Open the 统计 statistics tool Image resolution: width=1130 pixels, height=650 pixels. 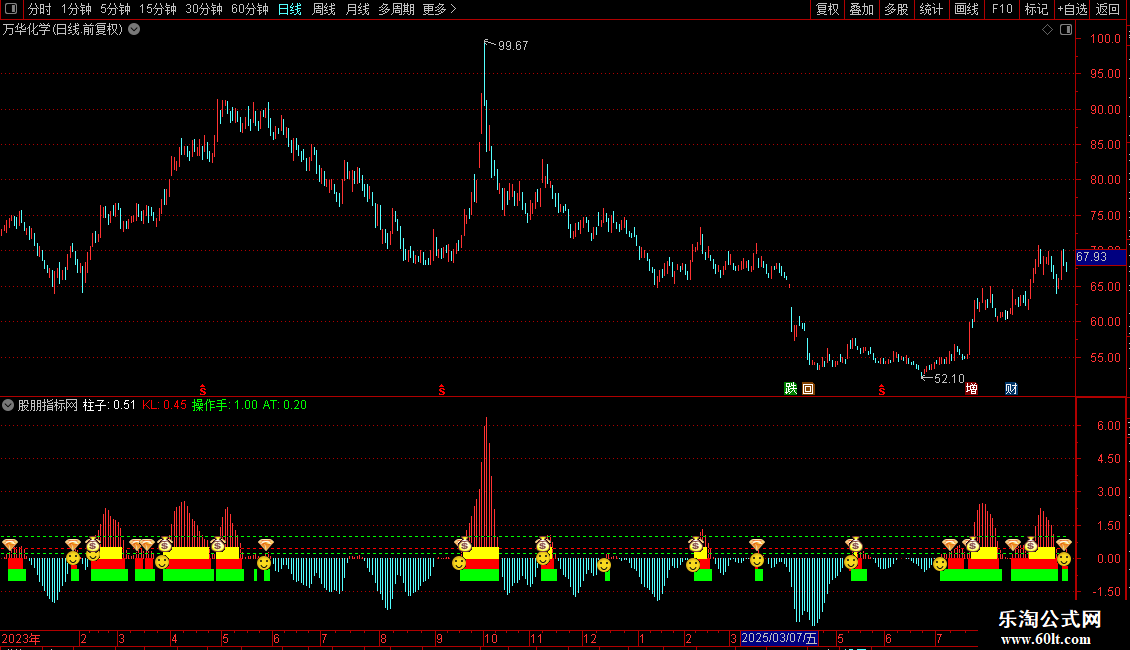[x=931, y=9]
